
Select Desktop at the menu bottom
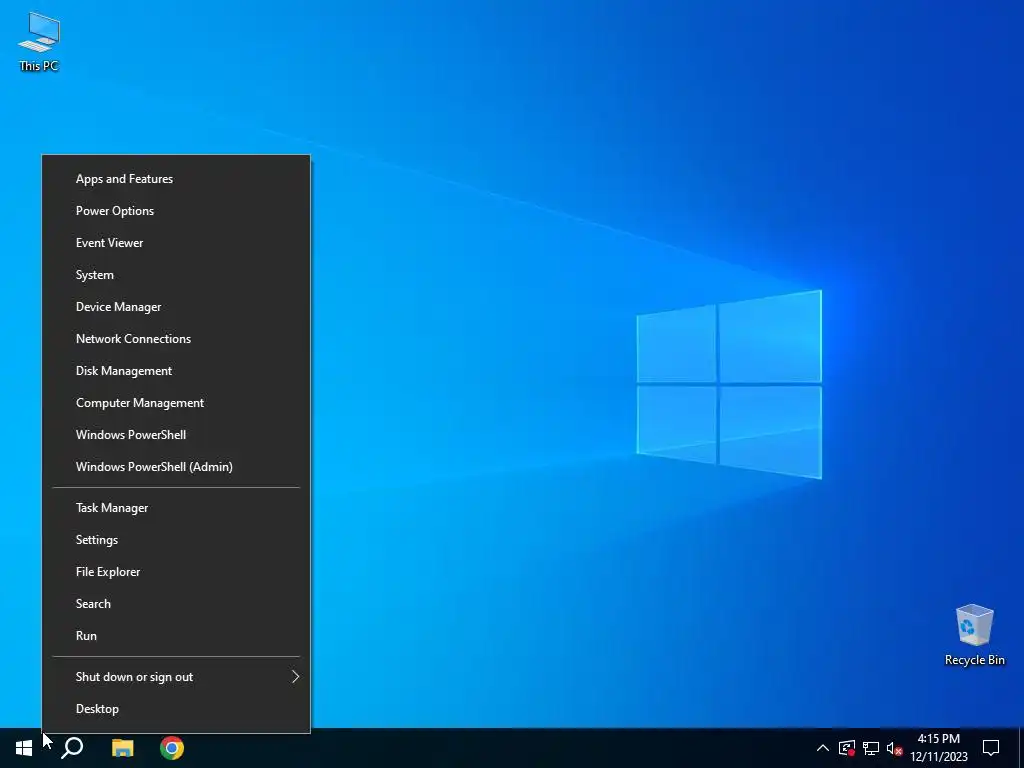tap(176, 709)
